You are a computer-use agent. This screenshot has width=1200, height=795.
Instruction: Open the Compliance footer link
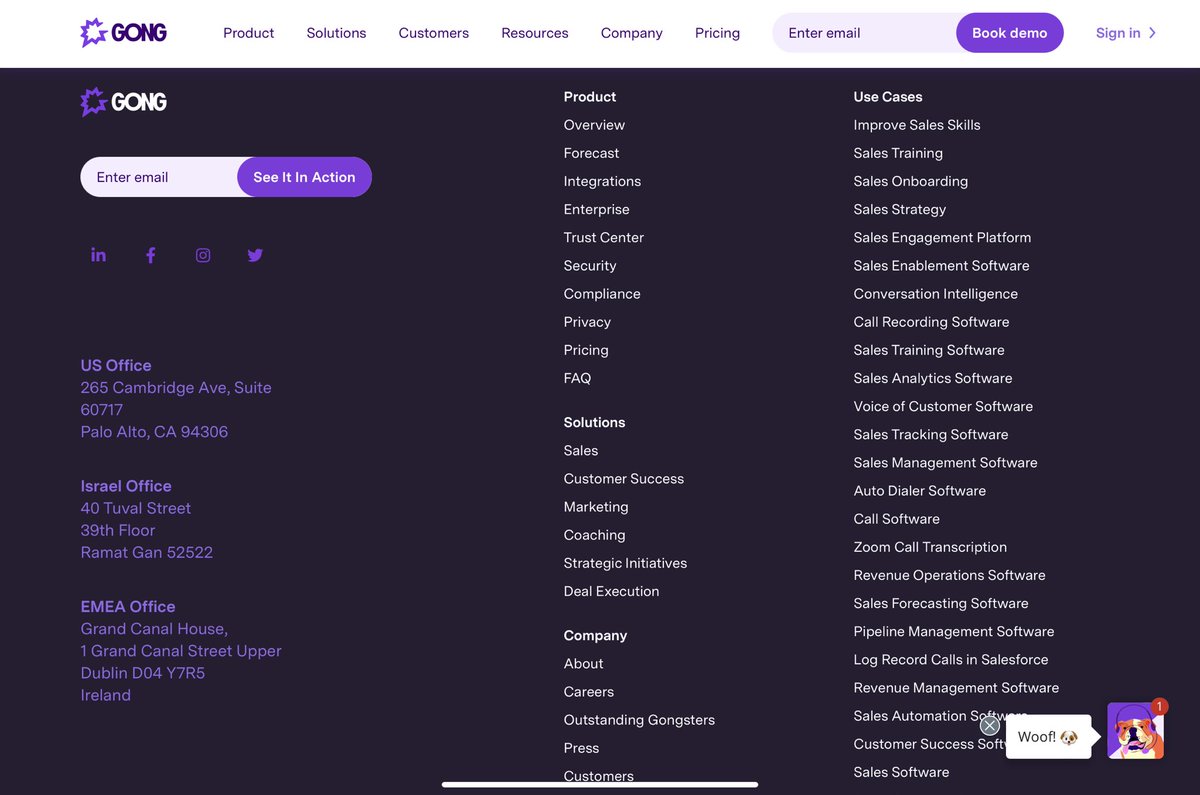click(602, 294)
